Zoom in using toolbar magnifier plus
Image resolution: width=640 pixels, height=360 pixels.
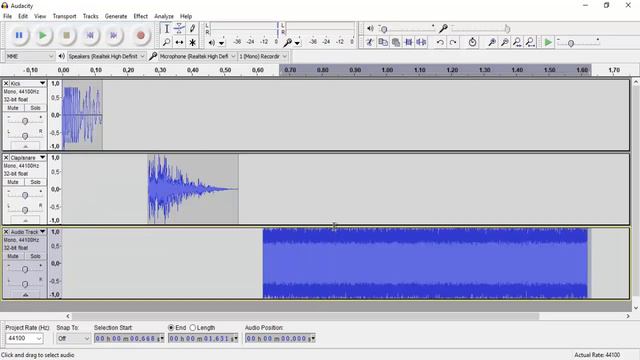492,42
